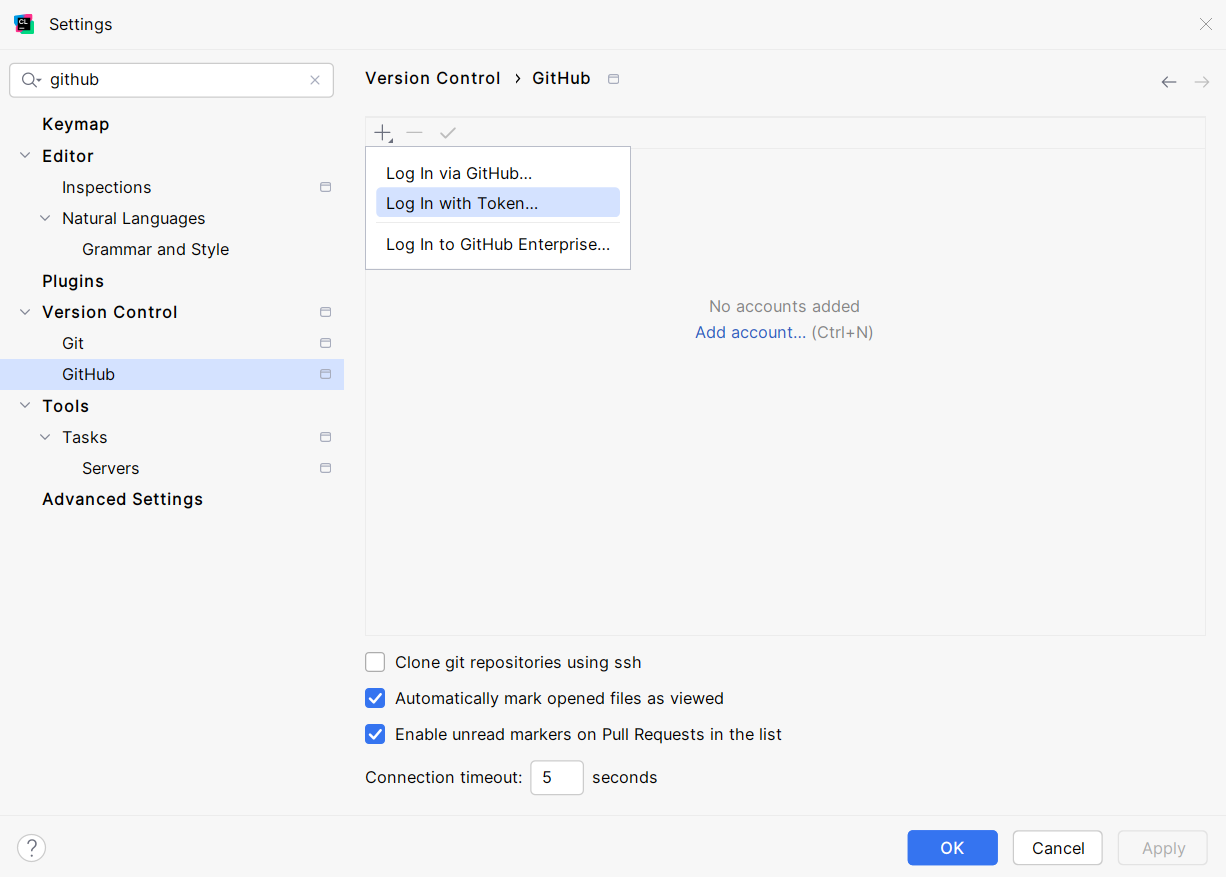Click the search magnifier icon
The image size is (1226, 877).
tap(30, 80)
